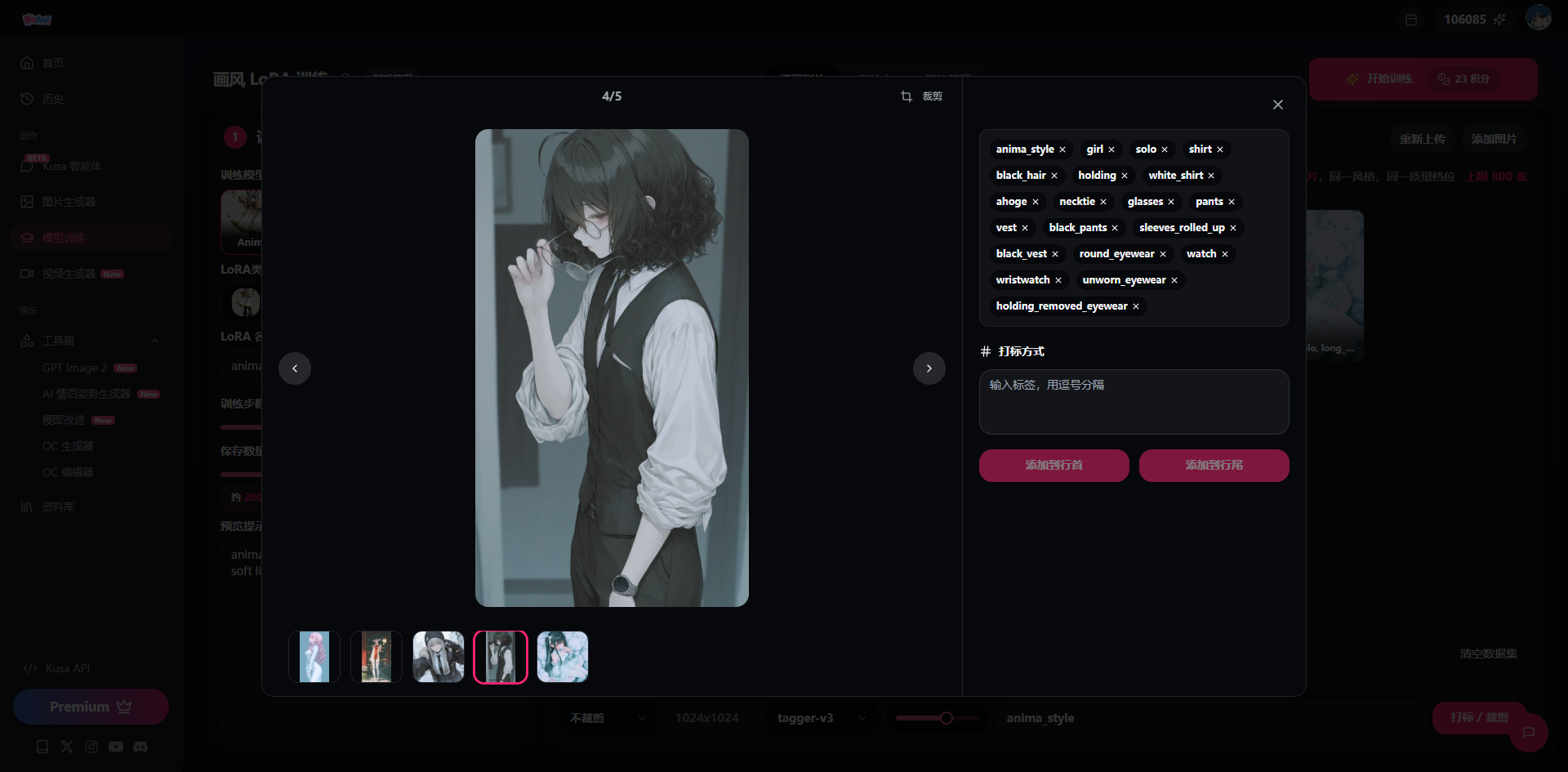Remove the black_pants tag

(1115, 228)
